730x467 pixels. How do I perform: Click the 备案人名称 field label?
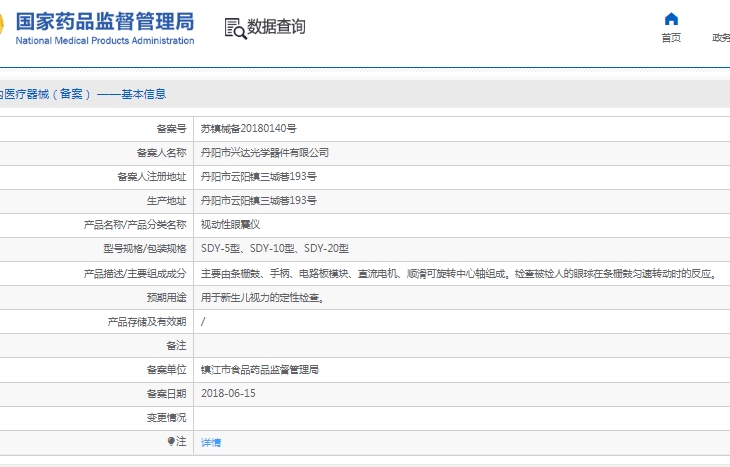coord(162,153)
